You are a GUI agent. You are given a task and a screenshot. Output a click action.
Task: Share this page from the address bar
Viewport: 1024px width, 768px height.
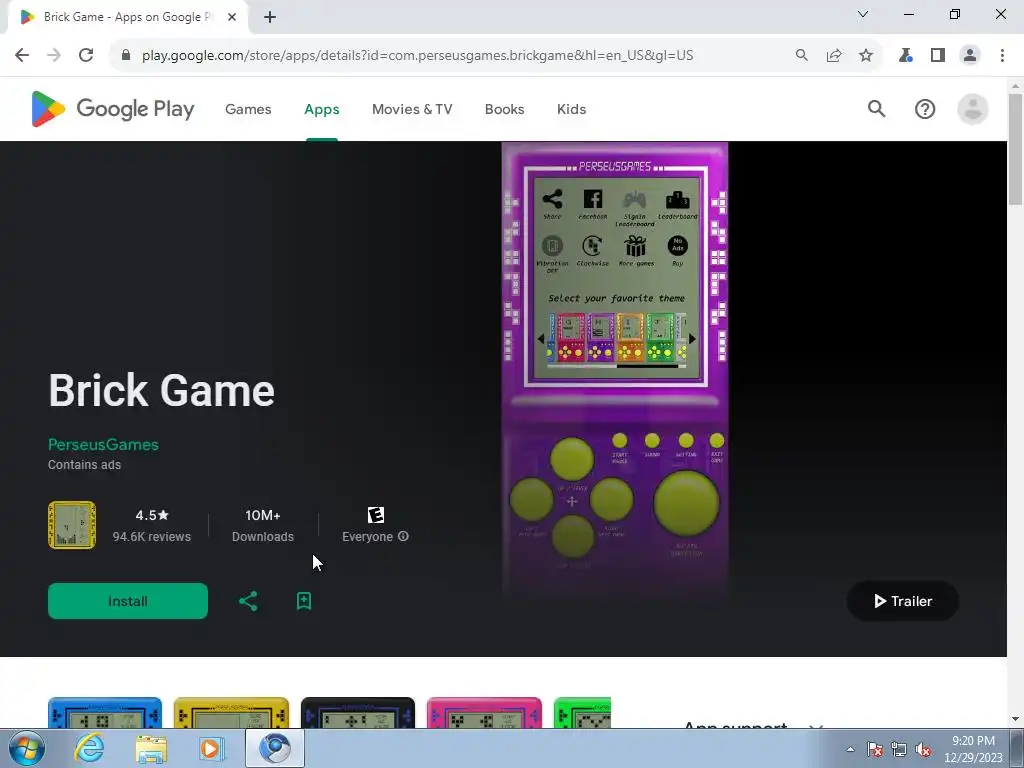coord(834,56)
